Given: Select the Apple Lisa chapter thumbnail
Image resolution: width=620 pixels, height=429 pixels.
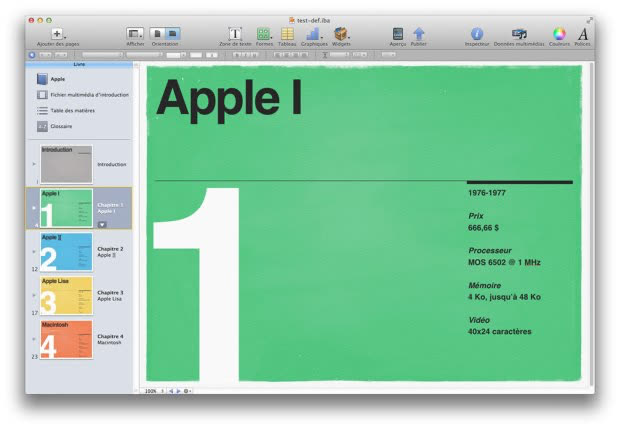Looking at the screenshot, I should pyautogui.click(x=66, y=296).
